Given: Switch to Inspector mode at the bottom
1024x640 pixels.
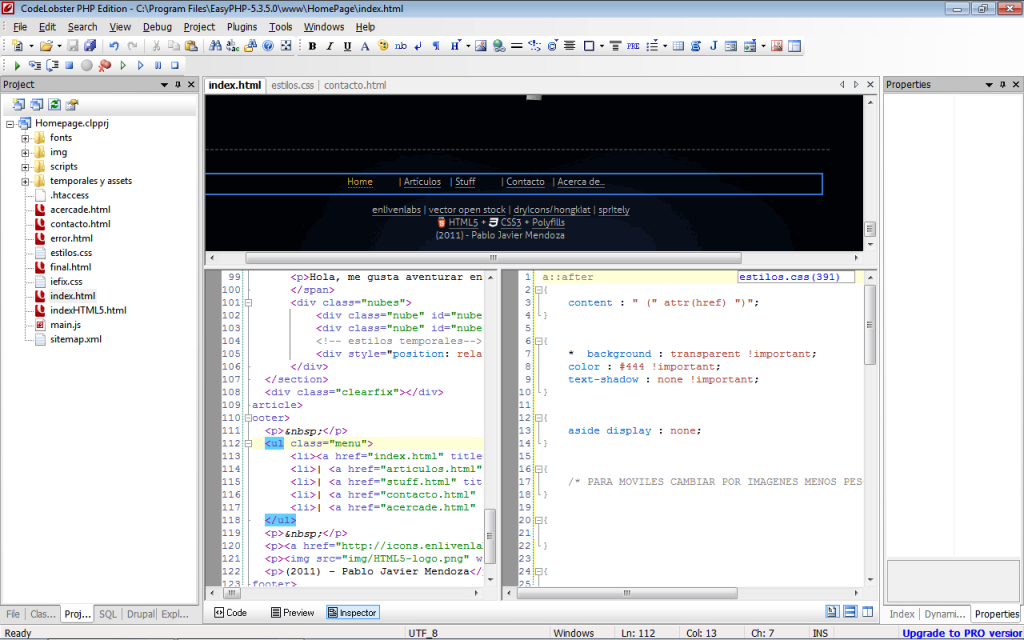Looking at the screenshot, I should point(352,612).
